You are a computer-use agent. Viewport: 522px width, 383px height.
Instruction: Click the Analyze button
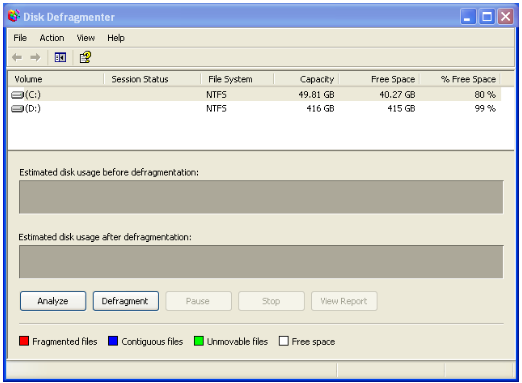53,301
